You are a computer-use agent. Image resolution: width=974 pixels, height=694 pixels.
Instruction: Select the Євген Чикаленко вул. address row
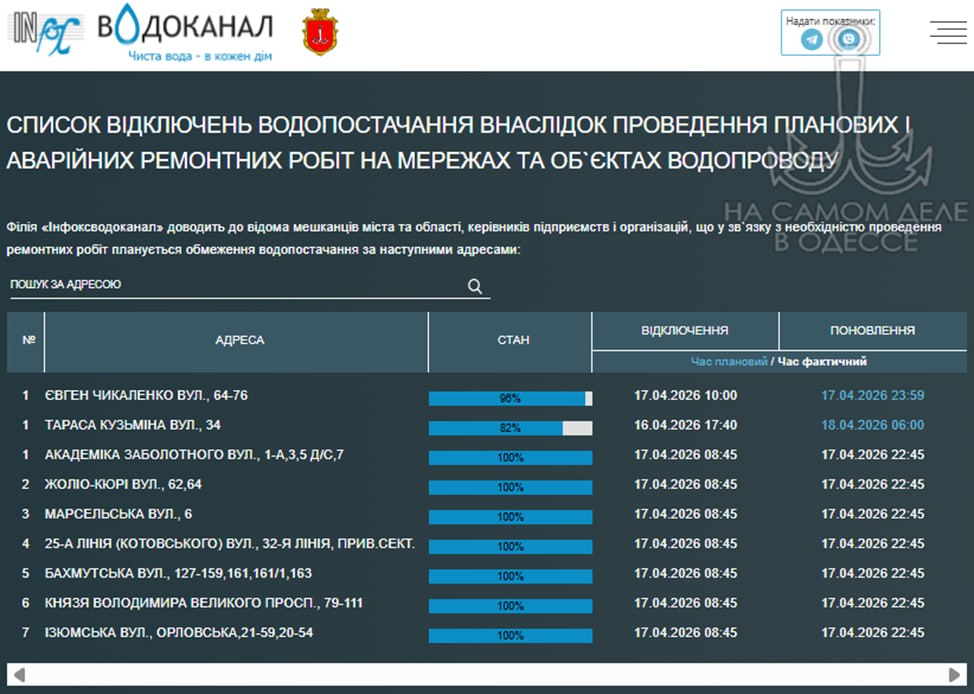pos(146,396)
